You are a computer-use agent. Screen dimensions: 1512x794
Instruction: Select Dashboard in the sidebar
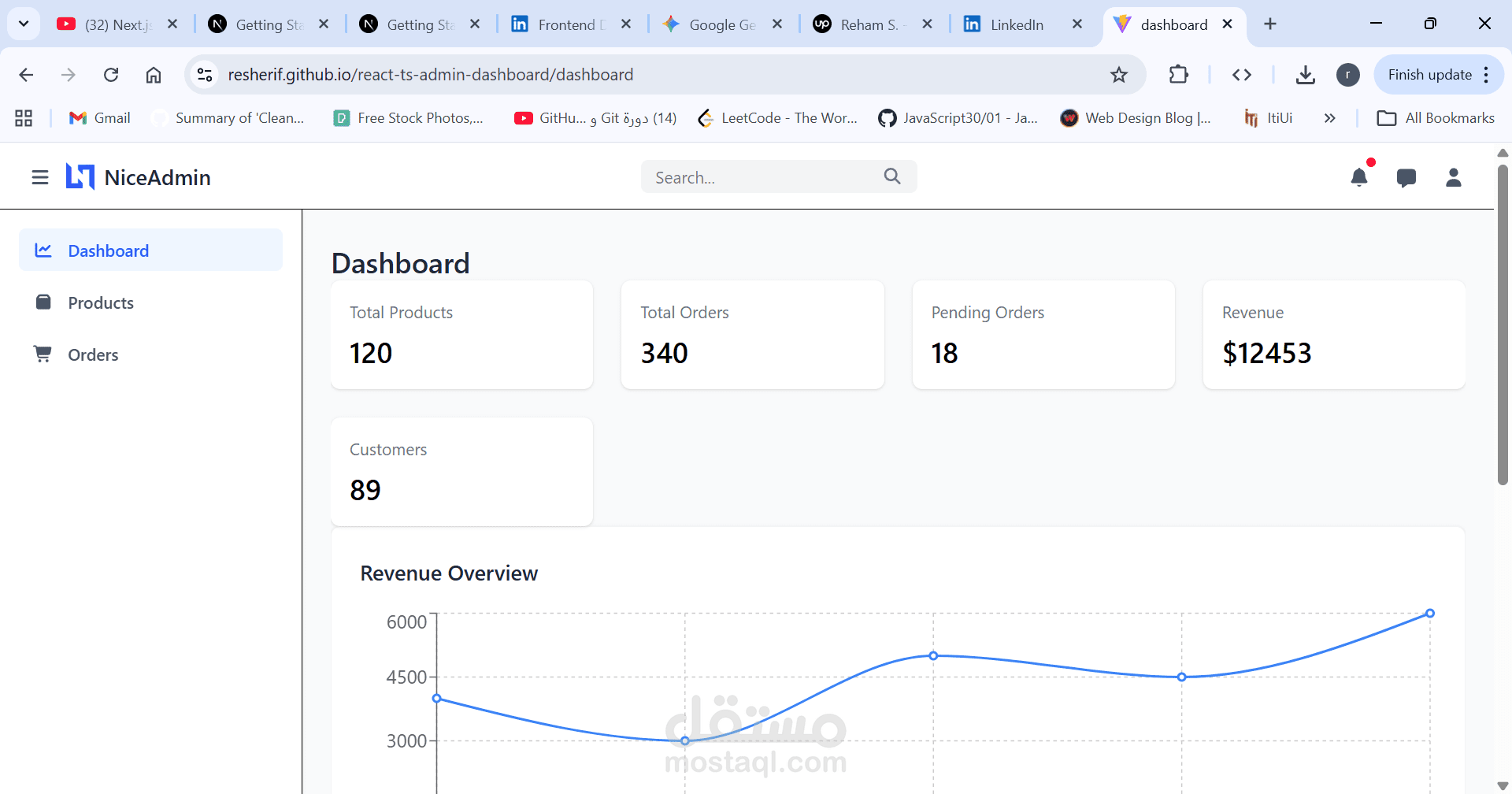tap(150, 250)
